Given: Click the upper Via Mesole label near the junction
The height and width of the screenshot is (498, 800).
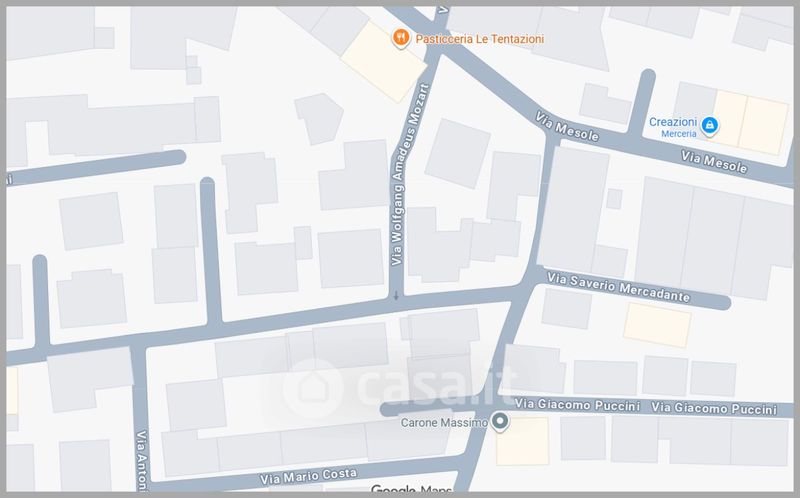Looking at the screenshot, I should [567, 127].
